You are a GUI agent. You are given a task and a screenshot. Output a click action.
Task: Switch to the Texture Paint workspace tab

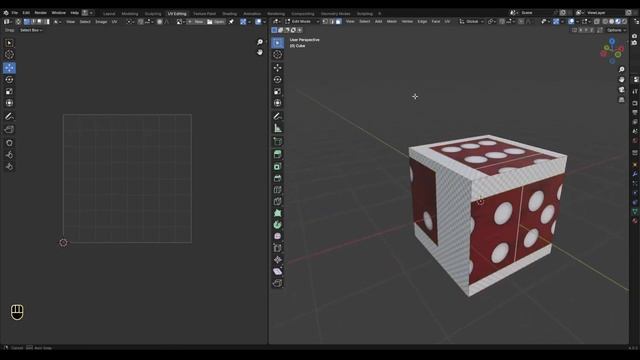click(204, 13)
